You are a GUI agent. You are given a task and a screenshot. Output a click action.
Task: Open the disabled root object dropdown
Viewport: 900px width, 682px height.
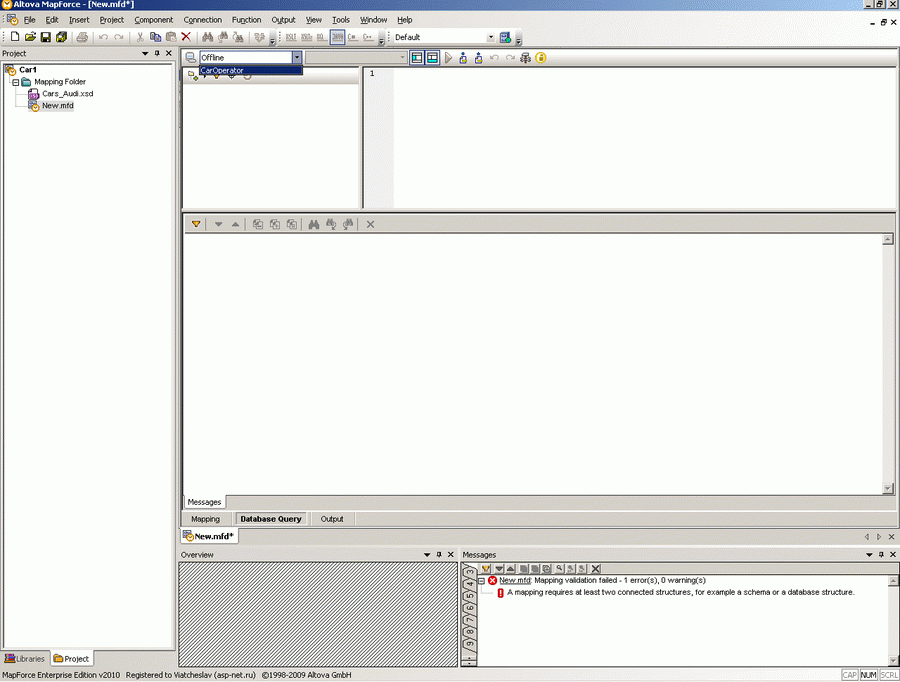[x=402, y=57]
